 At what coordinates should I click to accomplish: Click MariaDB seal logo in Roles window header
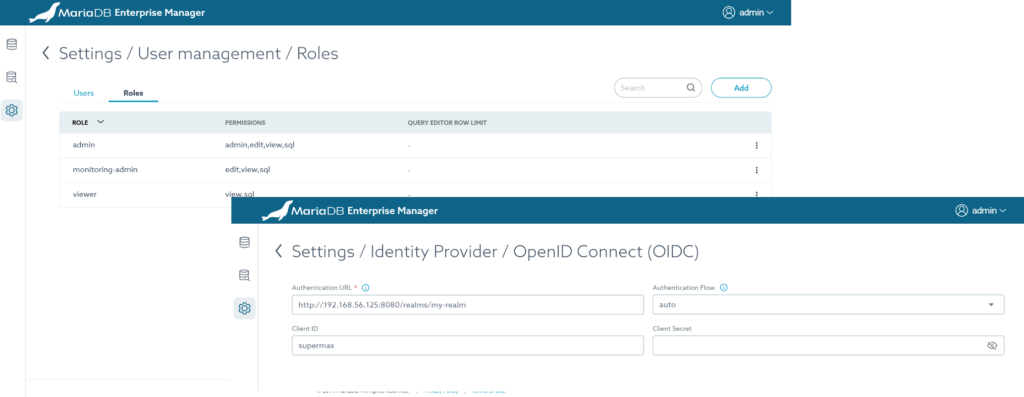point(44,12)
